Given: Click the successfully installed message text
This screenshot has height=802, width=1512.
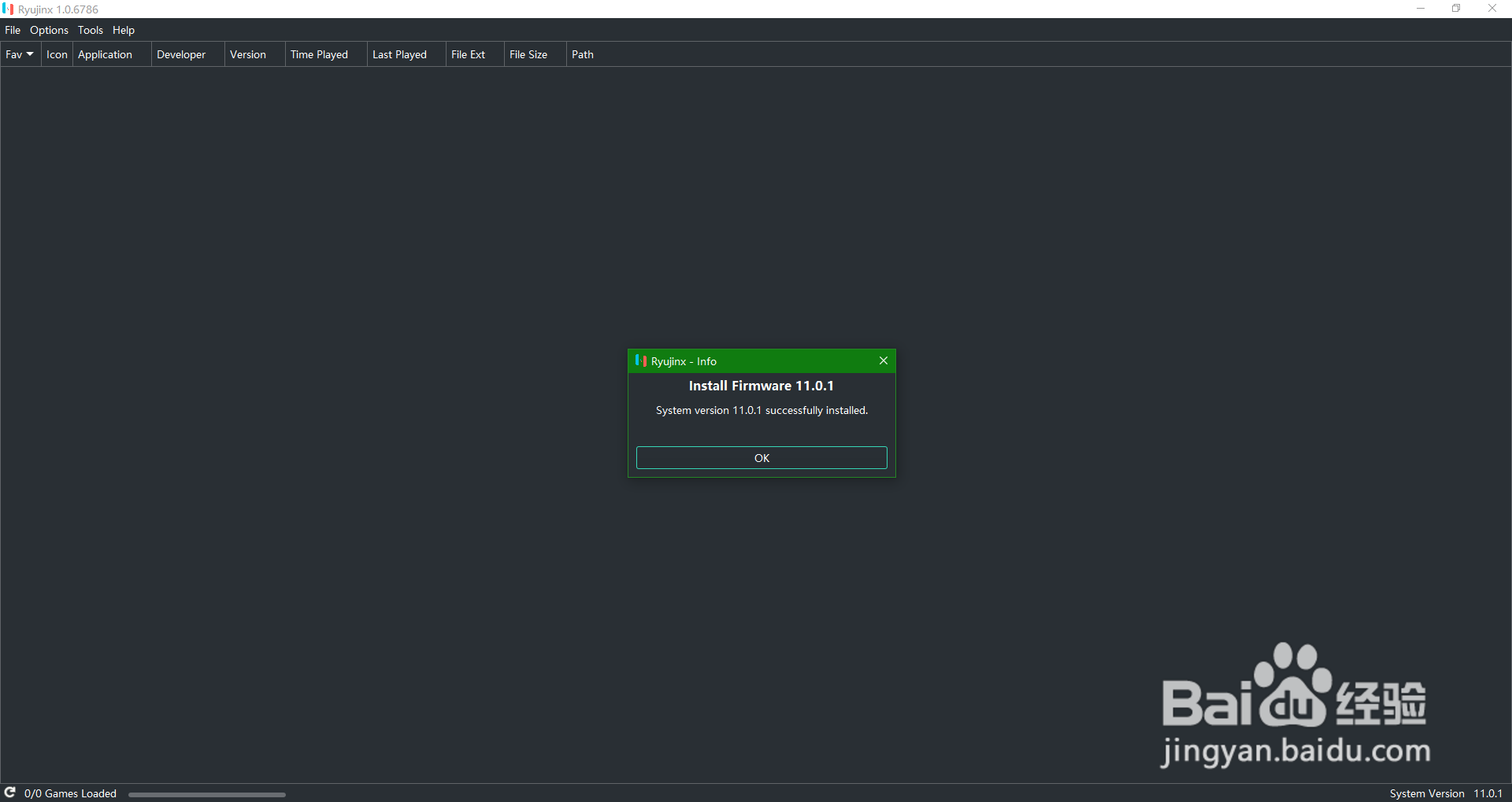Looking at the screenshot, I should 762,410.
